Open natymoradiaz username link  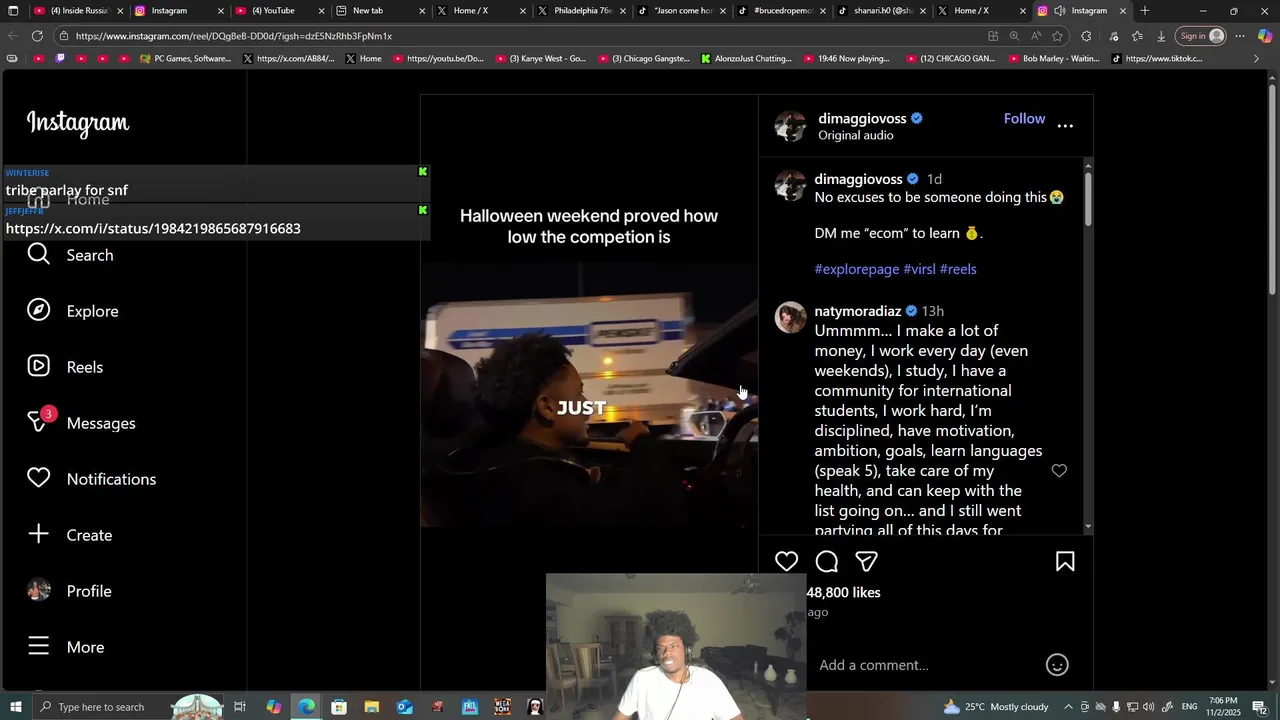pyautogui.click(x=858, y=311)
